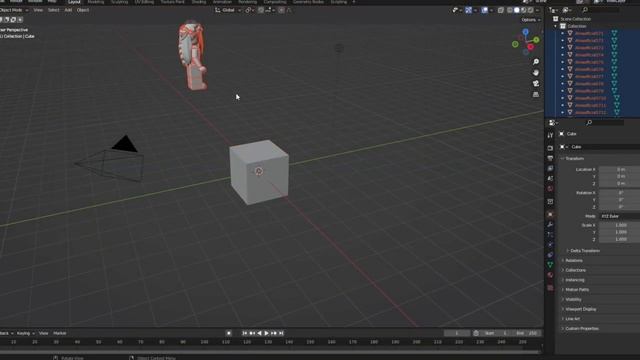Toggle viewport gizmos button
The height and width of the screenshot is (360, 640).
[x=469, y=10]
